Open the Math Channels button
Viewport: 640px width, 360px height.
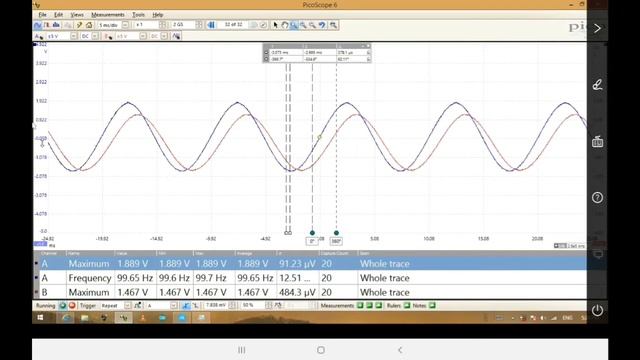click(176, 36)
